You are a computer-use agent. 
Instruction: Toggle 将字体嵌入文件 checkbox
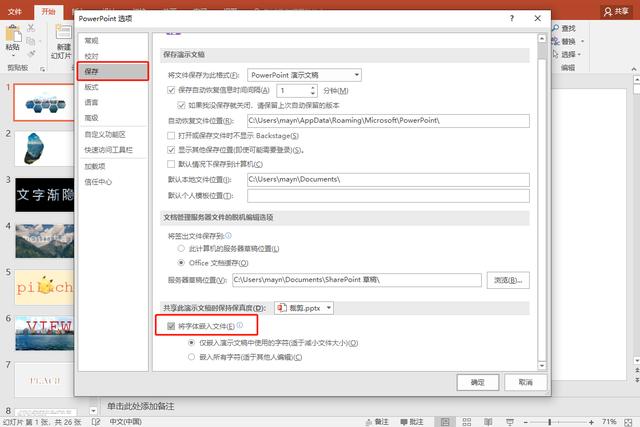(x=171, y=326)
